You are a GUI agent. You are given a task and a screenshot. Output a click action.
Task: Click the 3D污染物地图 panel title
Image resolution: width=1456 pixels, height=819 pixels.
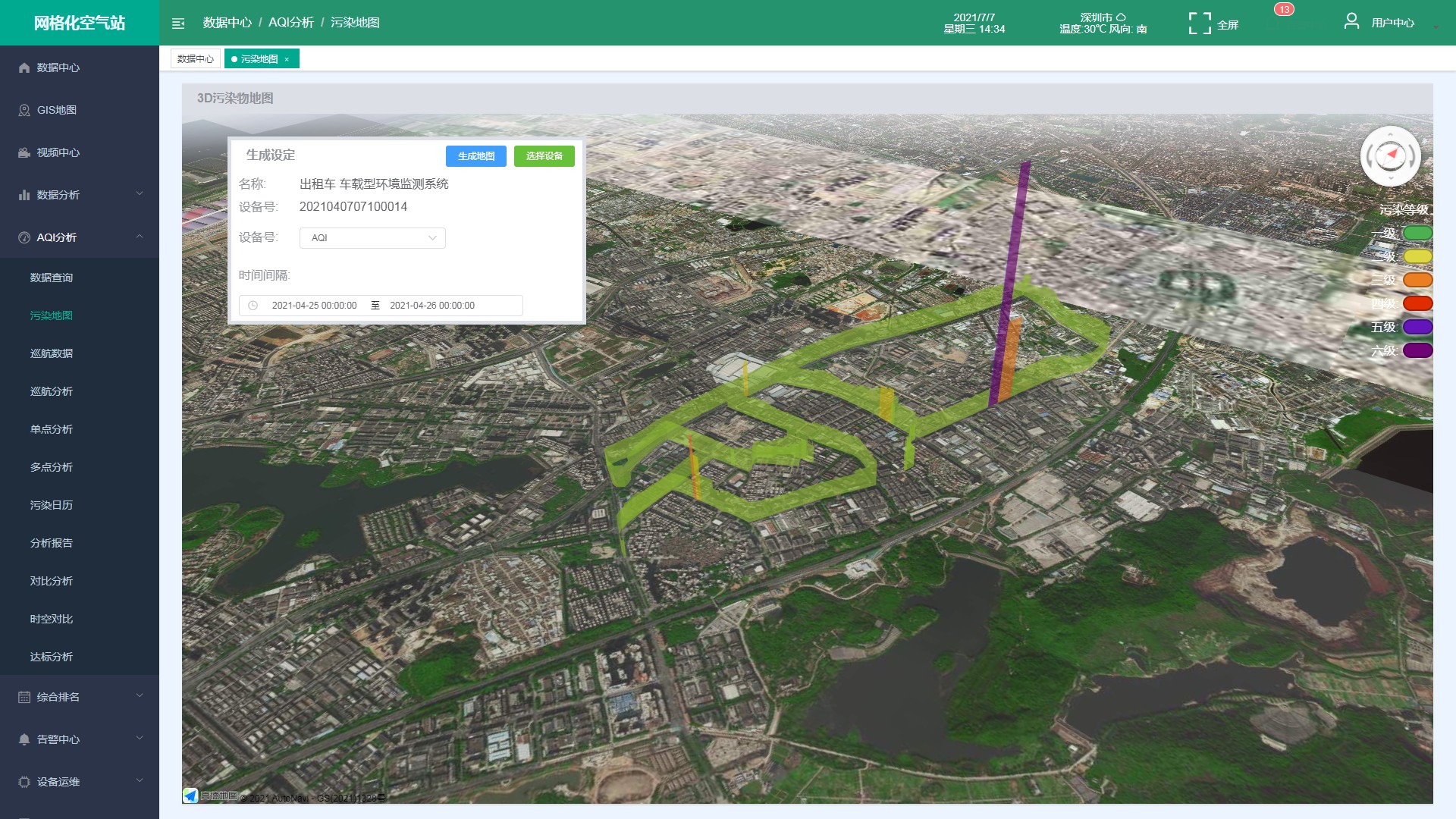tap(235, 99)
